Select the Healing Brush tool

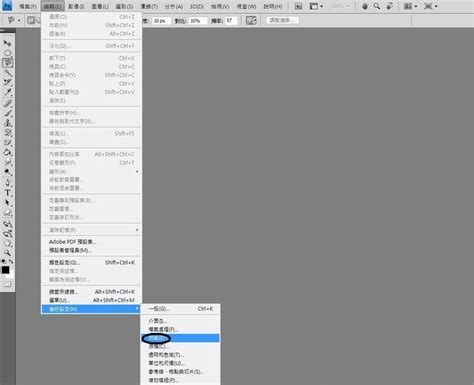pyautogui.click(x=7, y=103)
